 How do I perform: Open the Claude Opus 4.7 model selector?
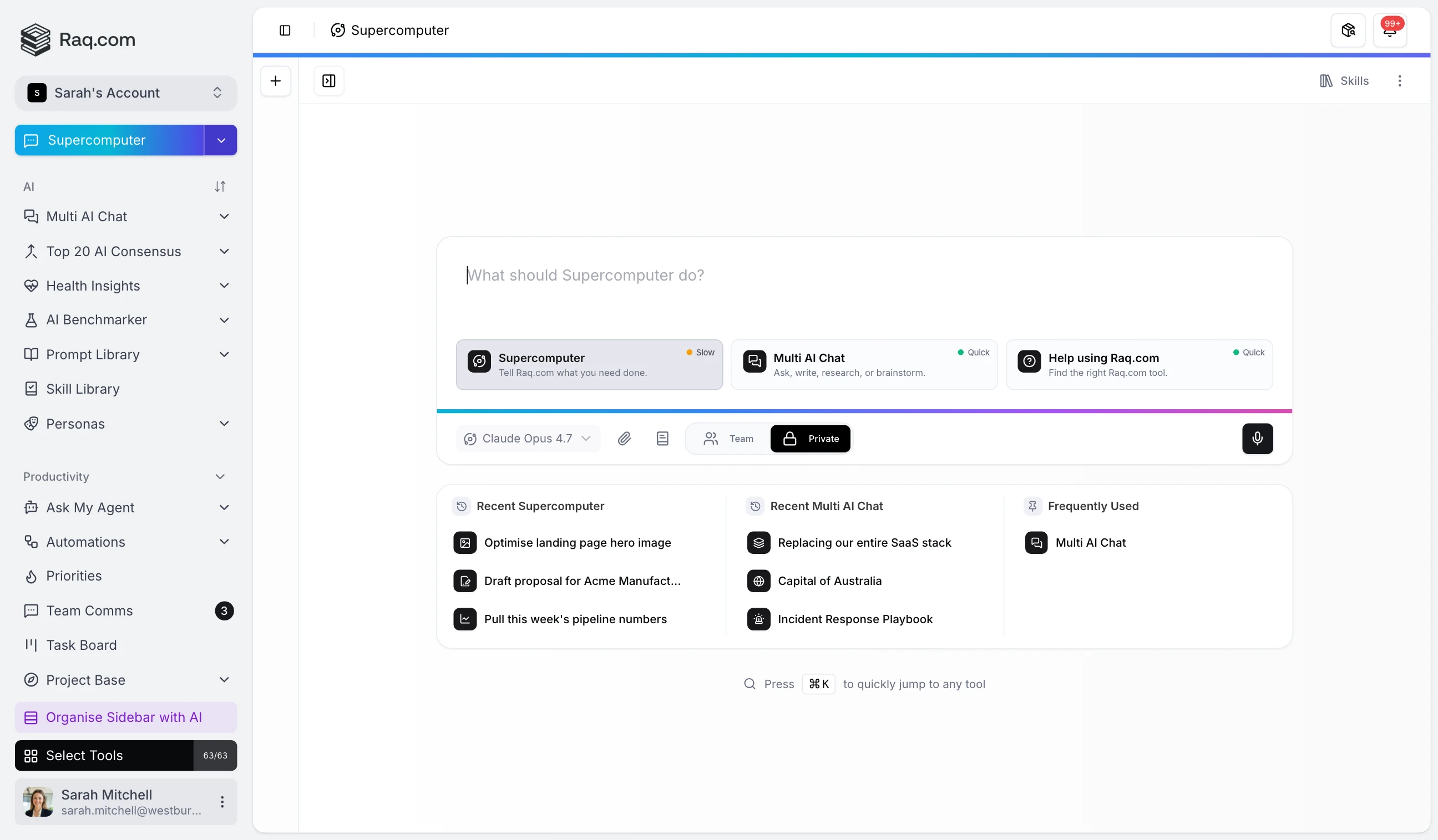pyautogui.click(x=528, y=439)
